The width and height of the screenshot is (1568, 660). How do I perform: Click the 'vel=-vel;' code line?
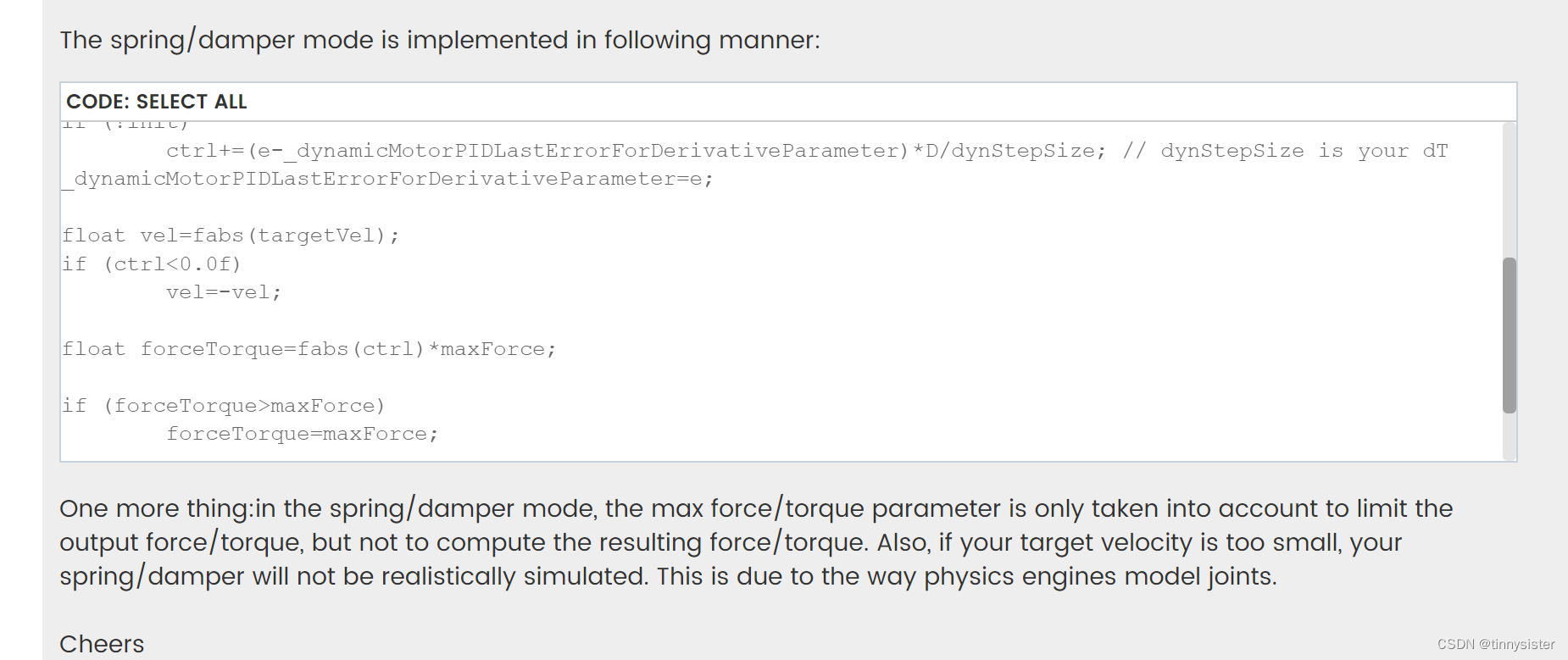click(x=224, y=292)
